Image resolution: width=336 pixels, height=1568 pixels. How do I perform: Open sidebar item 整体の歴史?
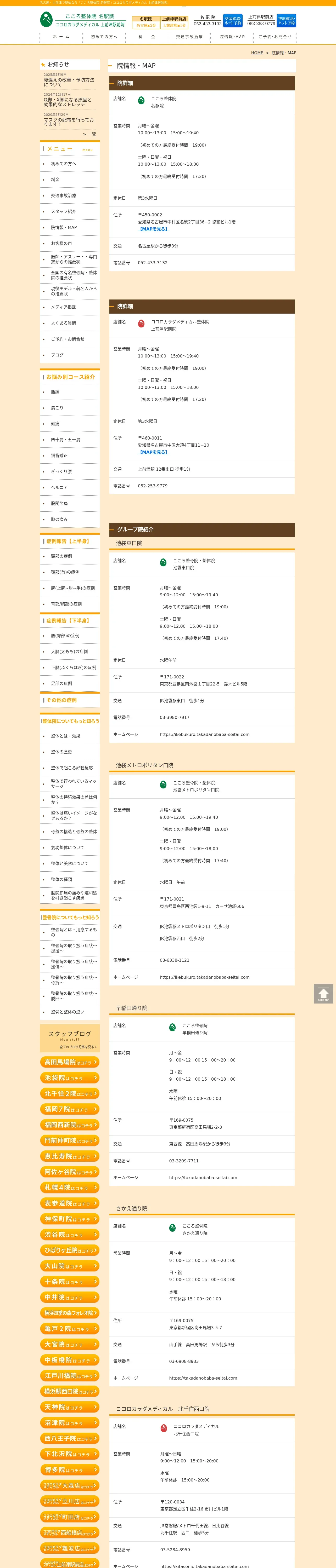tap(70, 752)
